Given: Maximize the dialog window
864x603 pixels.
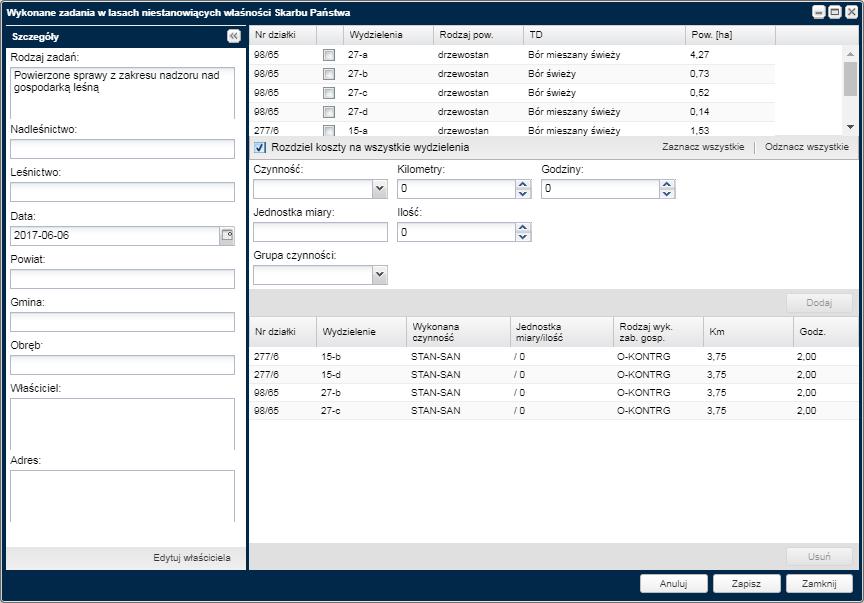Looking at the screenshot, I should 835,12.
